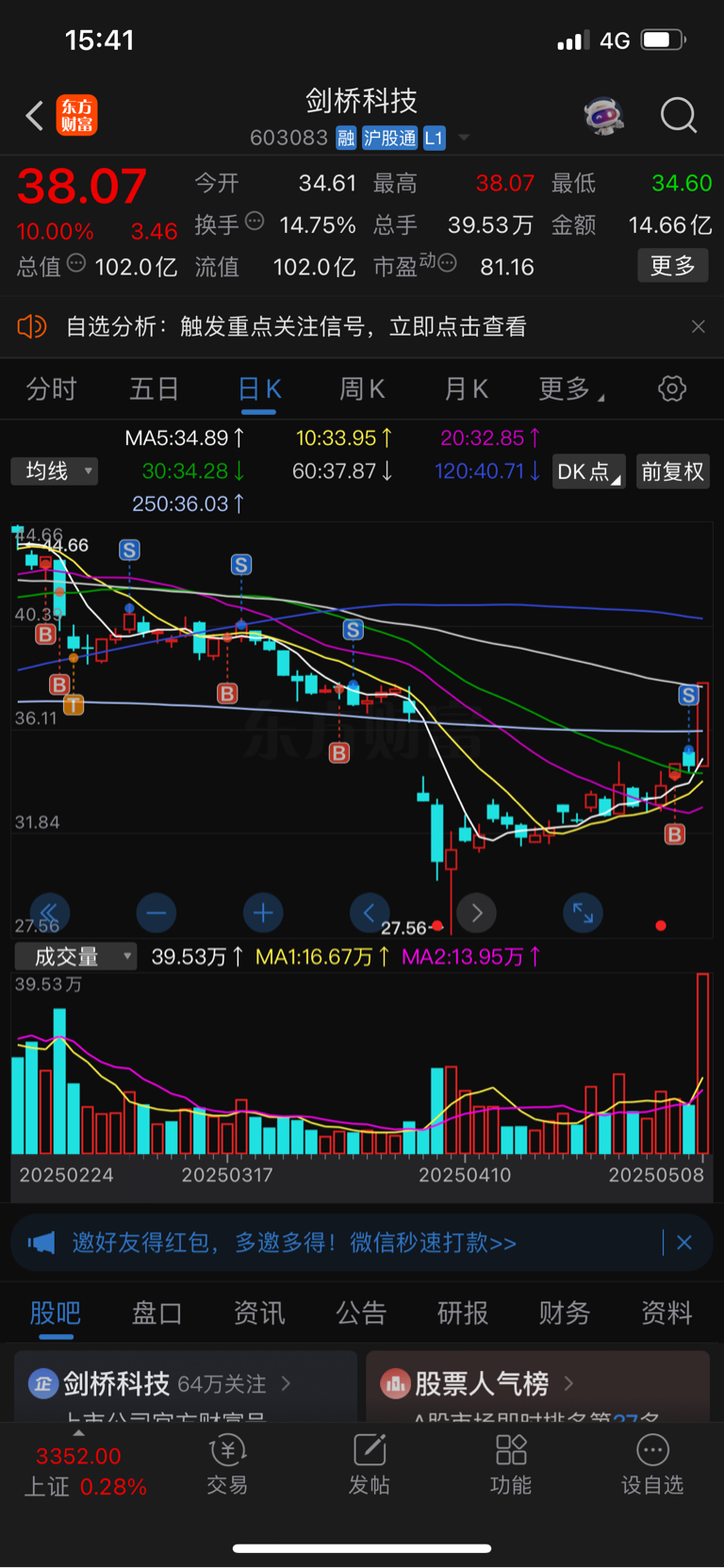
Task: Tap the 总值 info smiley icon
Action: 76,263
